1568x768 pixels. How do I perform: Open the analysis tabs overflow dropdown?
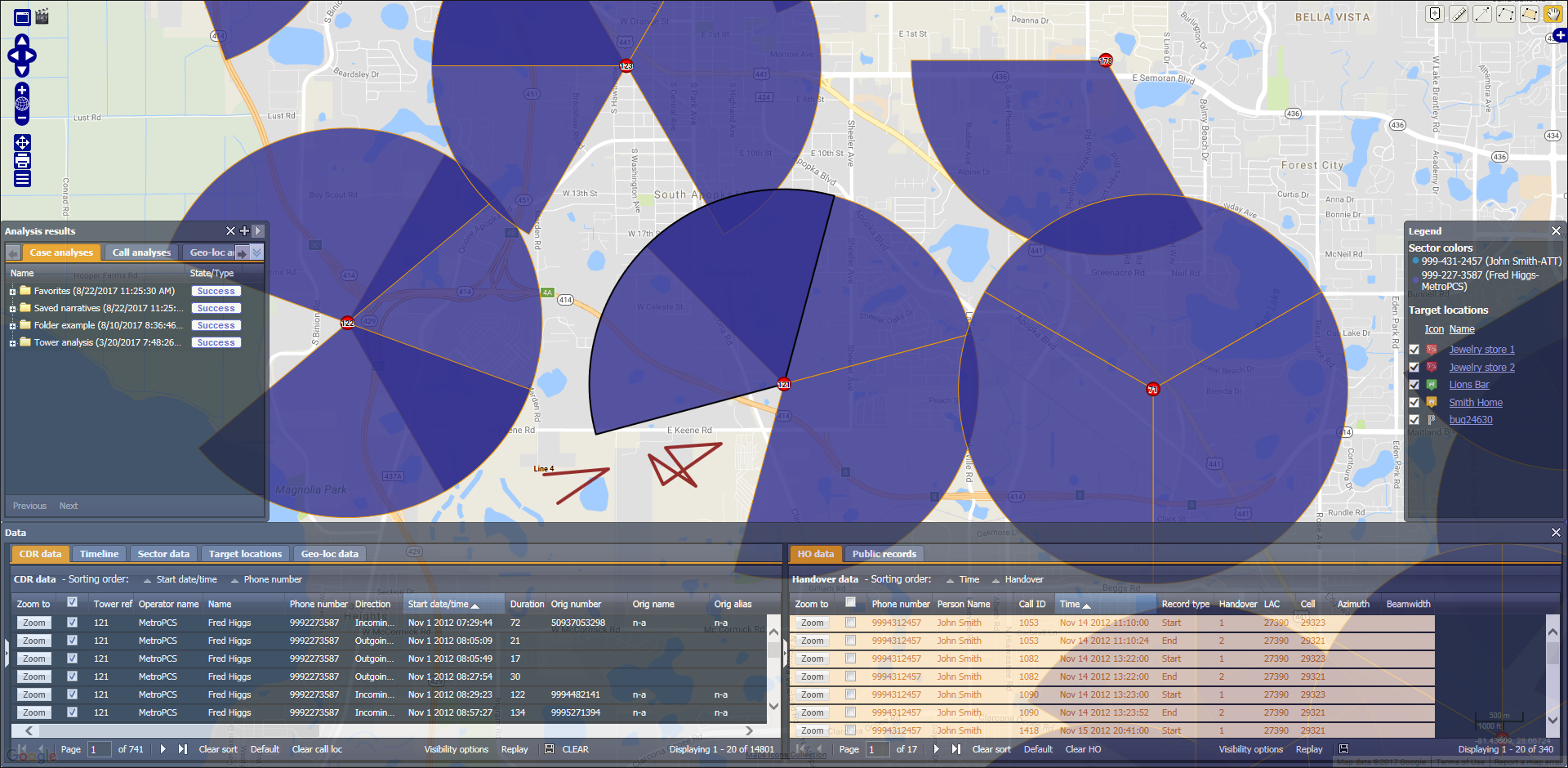[x=257, y=252]
